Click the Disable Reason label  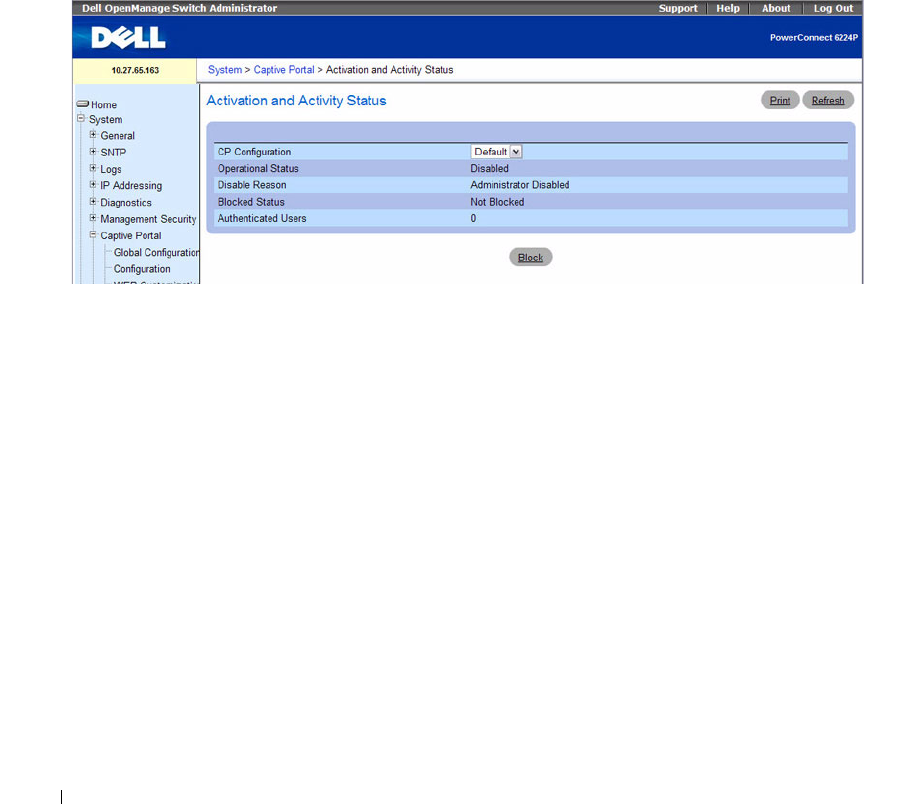pyautogui.click(x=252, y=185)
